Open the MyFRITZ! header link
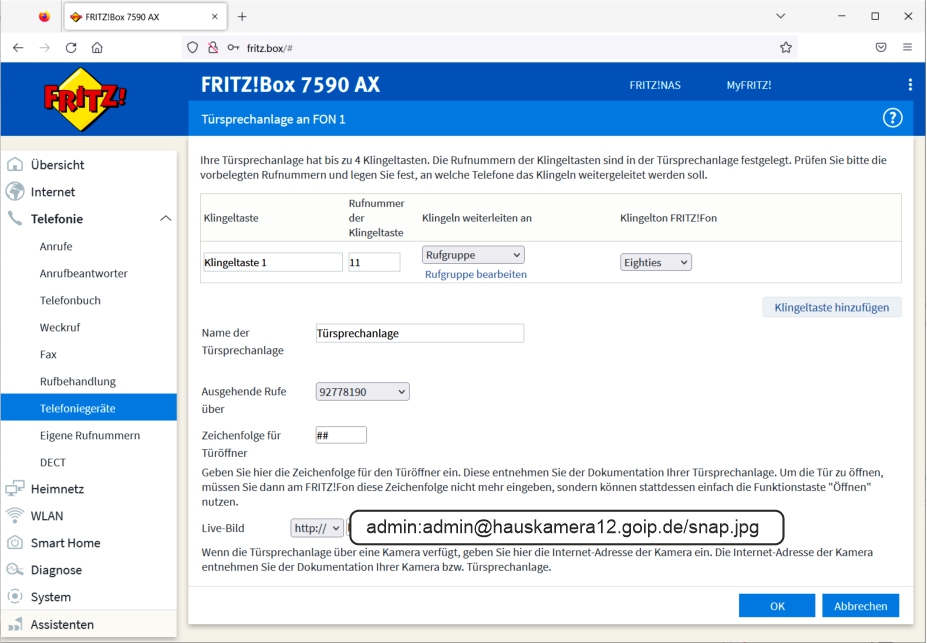This screenshot has height=643, width=927. pos(748,85)
